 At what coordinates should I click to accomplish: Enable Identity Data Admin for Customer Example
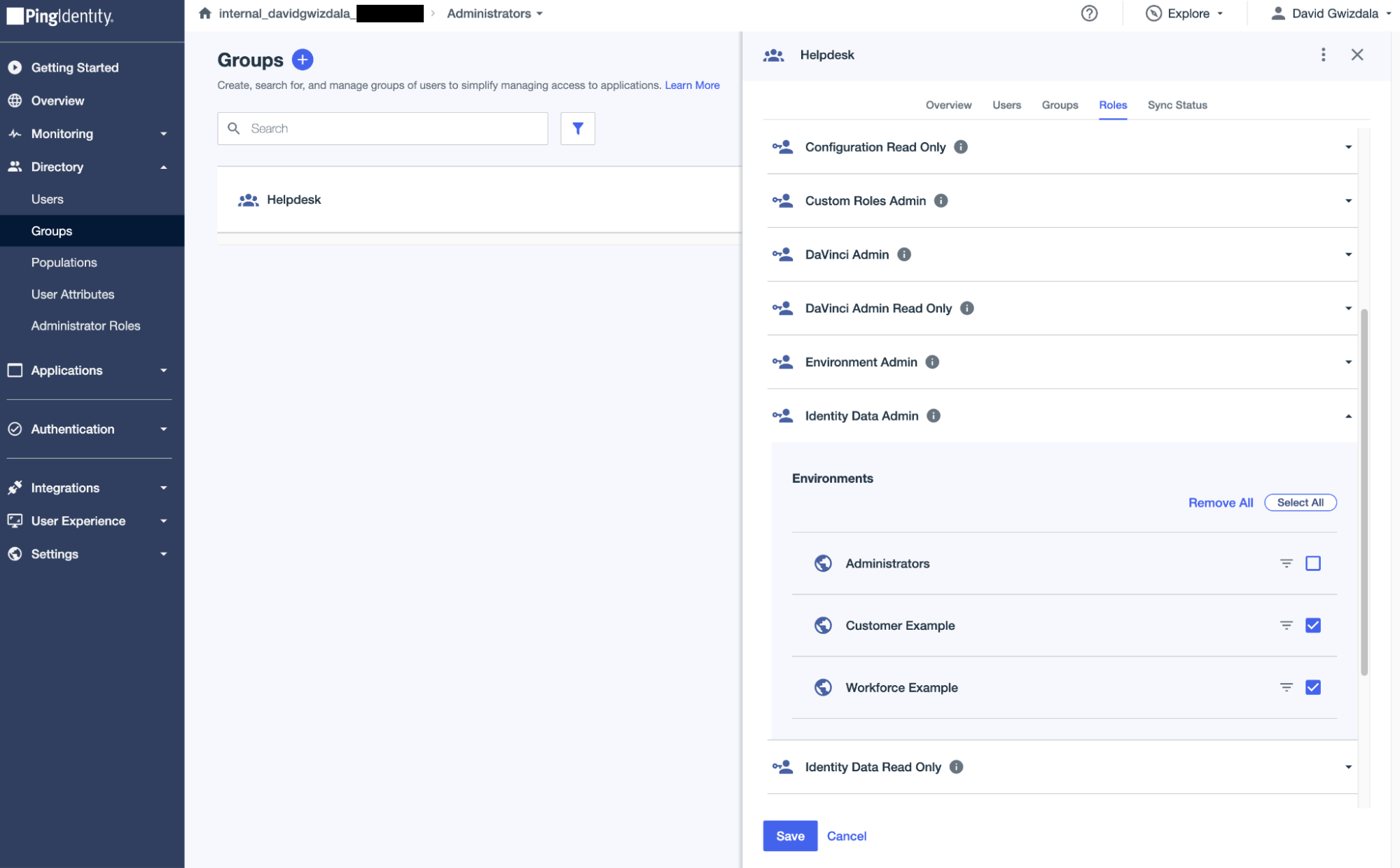1313,625
